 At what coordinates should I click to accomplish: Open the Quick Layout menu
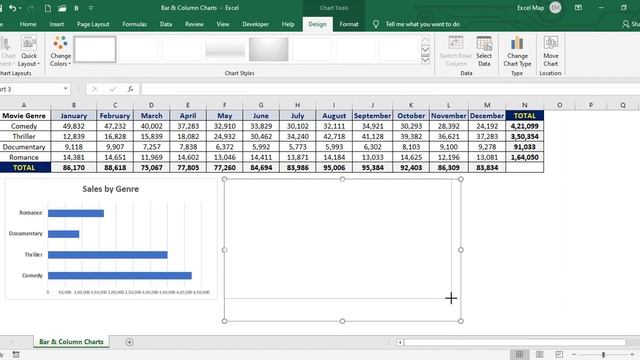pyautogui.click(x=29, y=51)
